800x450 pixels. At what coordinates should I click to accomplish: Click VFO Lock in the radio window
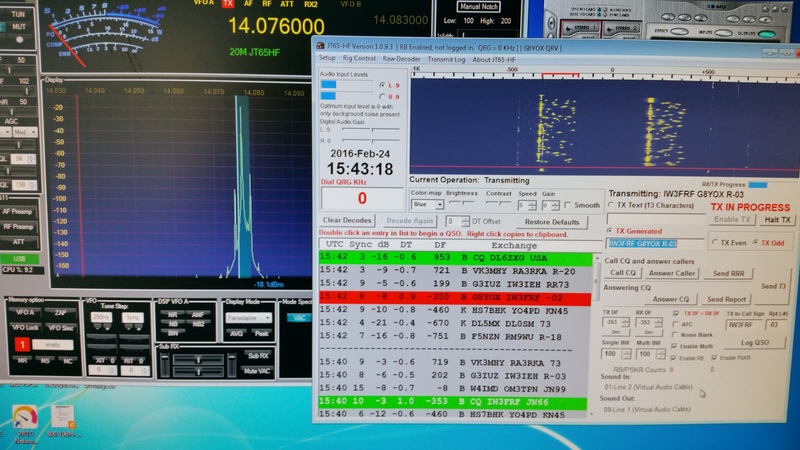click(x=25, y=328)
